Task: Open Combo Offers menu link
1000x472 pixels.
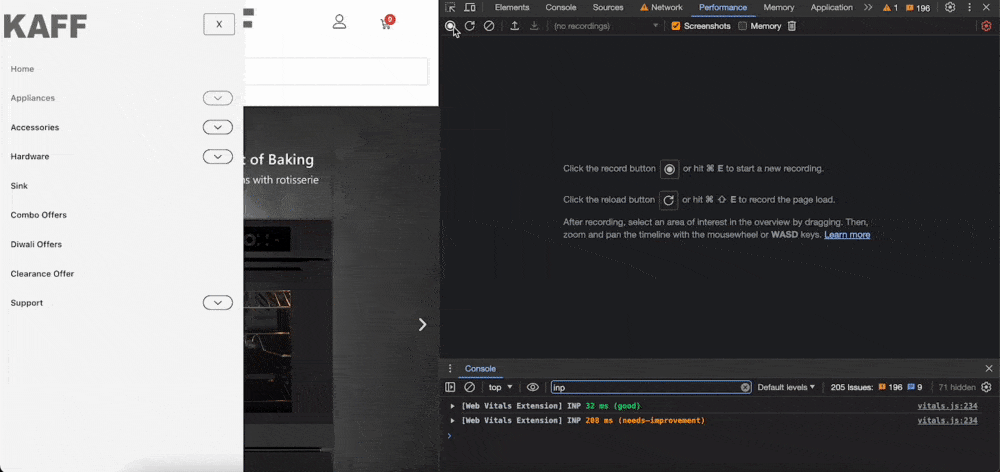Action: 38,216
